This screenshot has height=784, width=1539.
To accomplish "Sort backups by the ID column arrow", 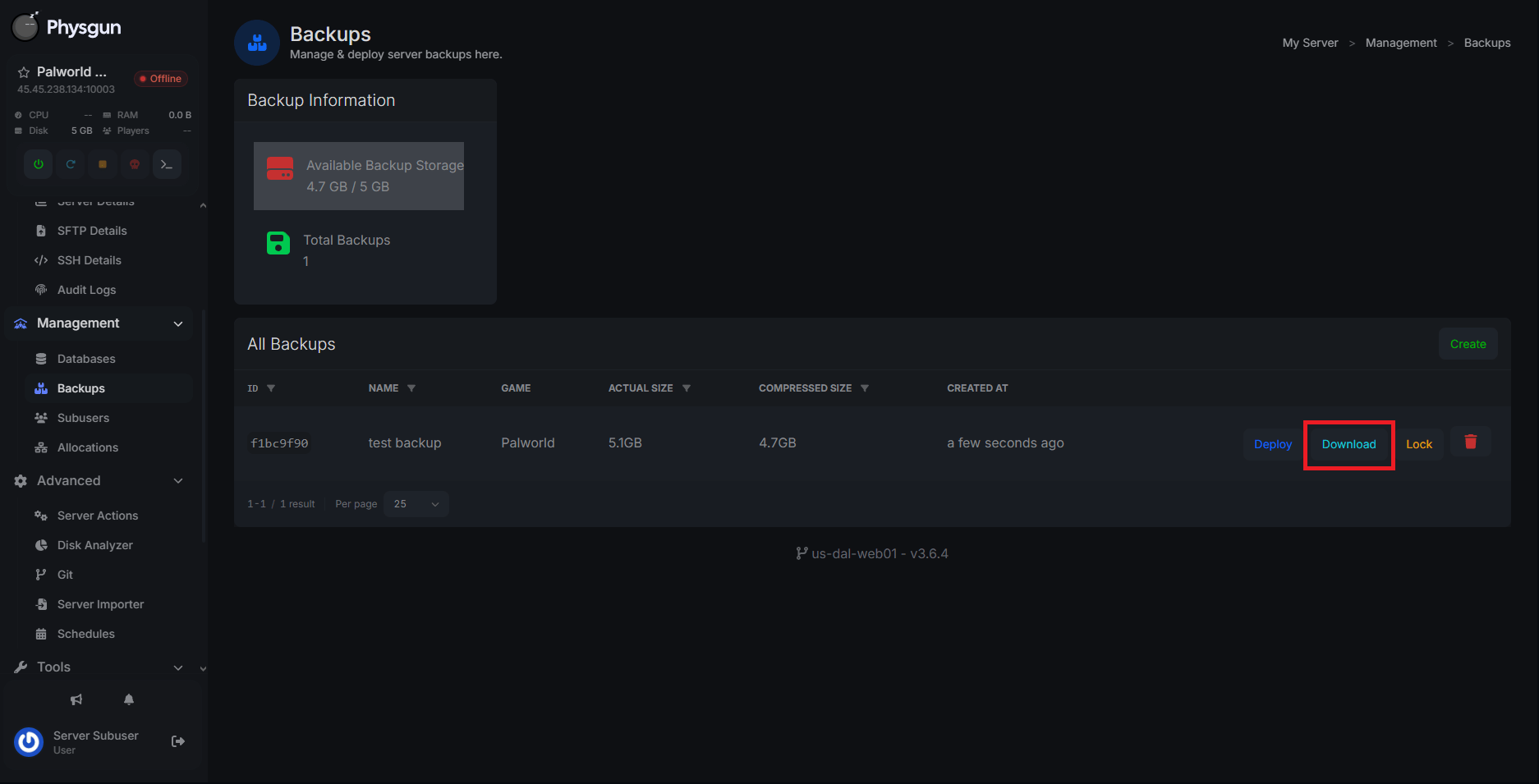I will 271,388.
